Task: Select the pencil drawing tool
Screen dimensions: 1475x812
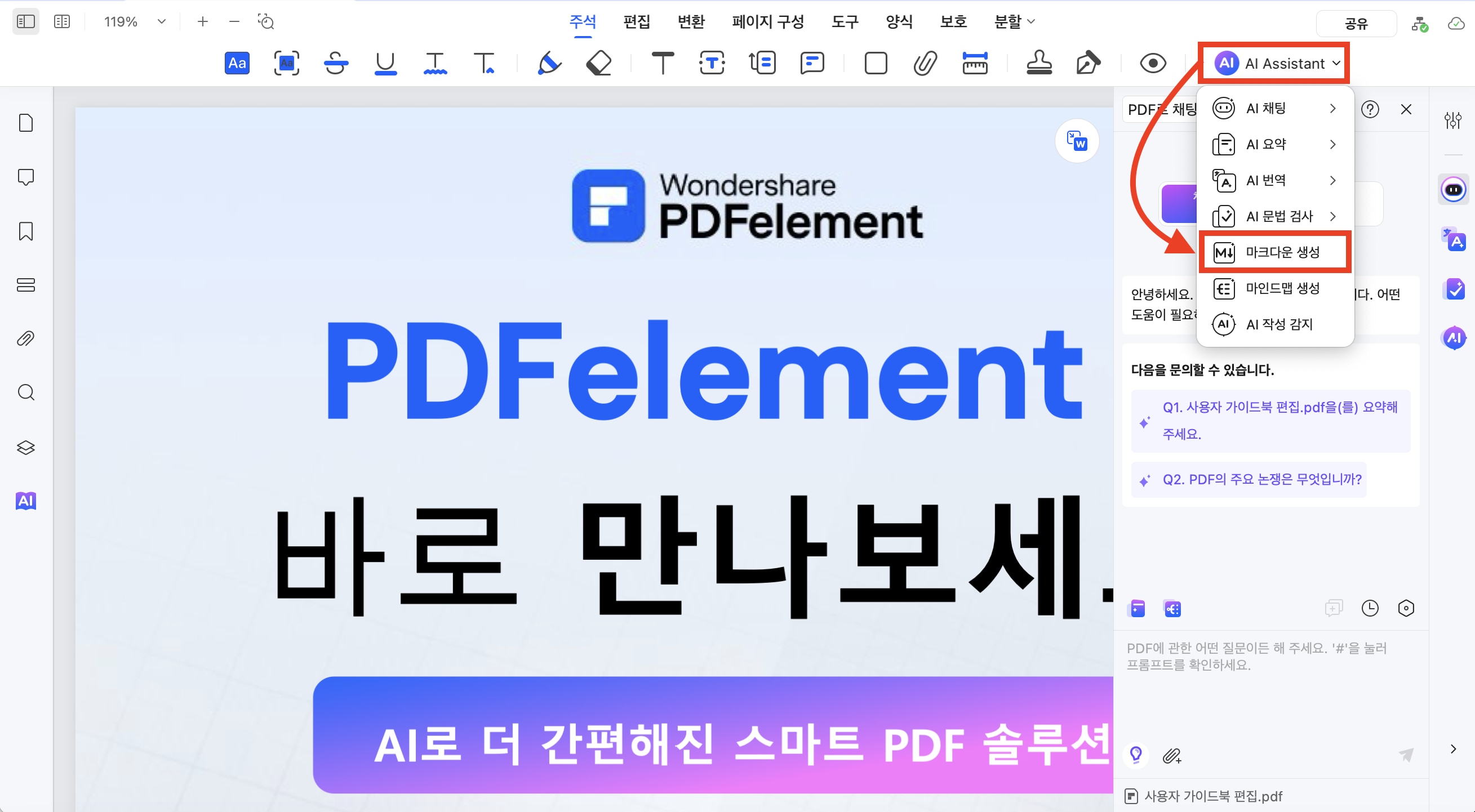Action: pyautogui.click(x=549, y=63)
